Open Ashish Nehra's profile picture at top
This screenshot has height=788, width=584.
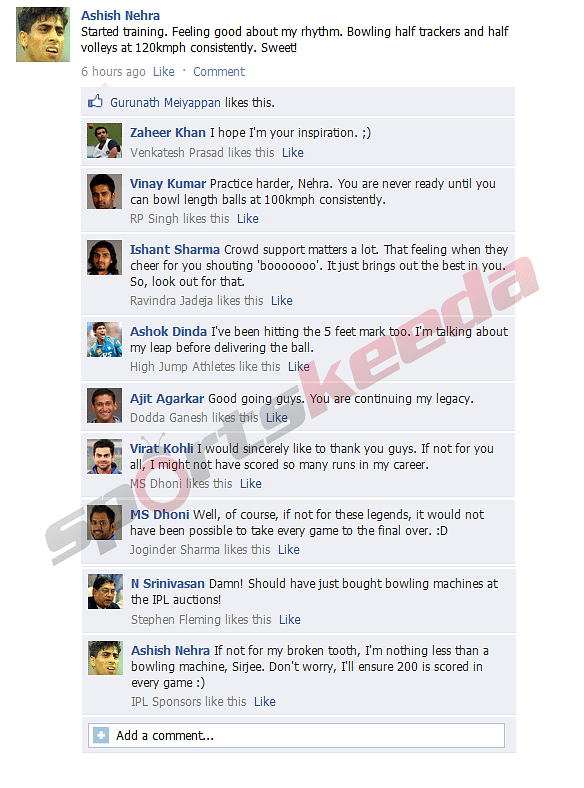pyautogui.click(x=43, y=34)
